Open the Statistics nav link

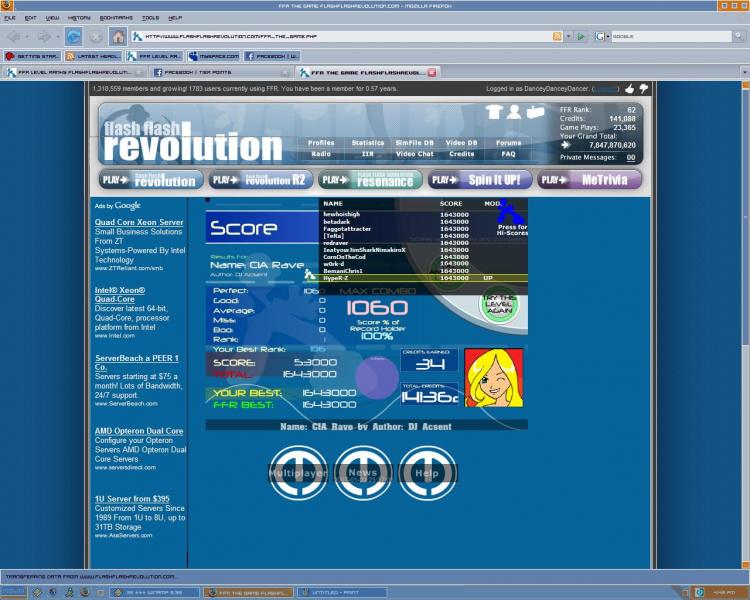tap(368, 143)
